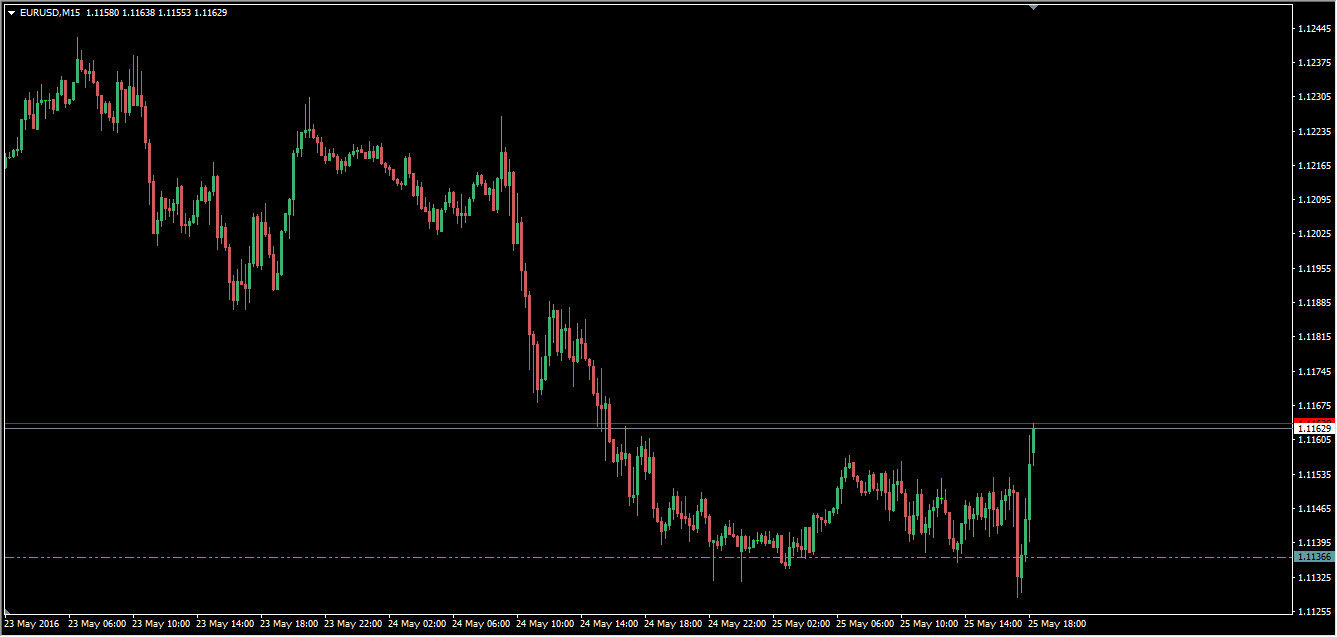Click the 1.11255 price scale value
The image size is (1337, 637).
click(x=1313, y=612)
